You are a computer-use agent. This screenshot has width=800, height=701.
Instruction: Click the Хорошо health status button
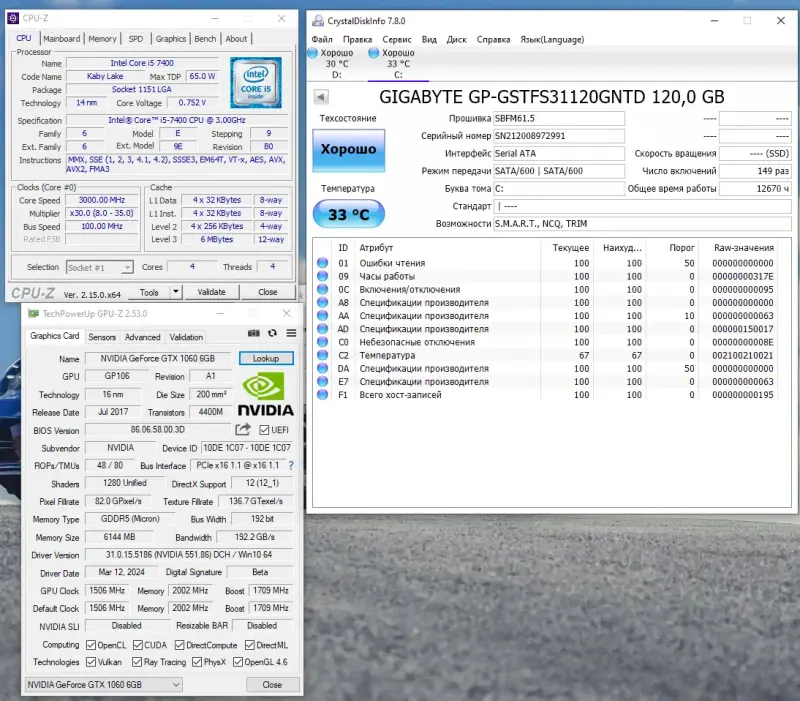pyautogui.click(x=348, y=150)
